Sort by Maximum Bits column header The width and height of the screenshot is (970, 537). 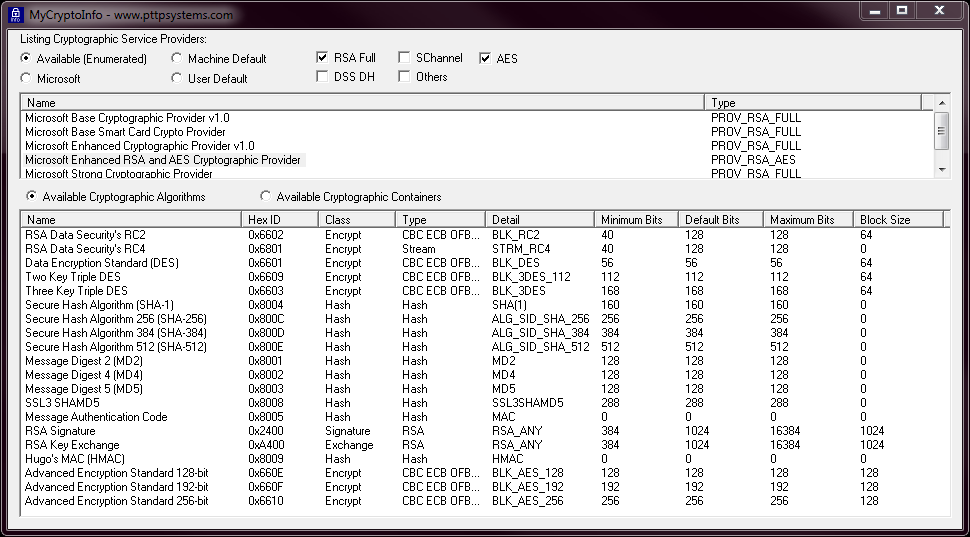pyautogui.click(x=807, y=219)
